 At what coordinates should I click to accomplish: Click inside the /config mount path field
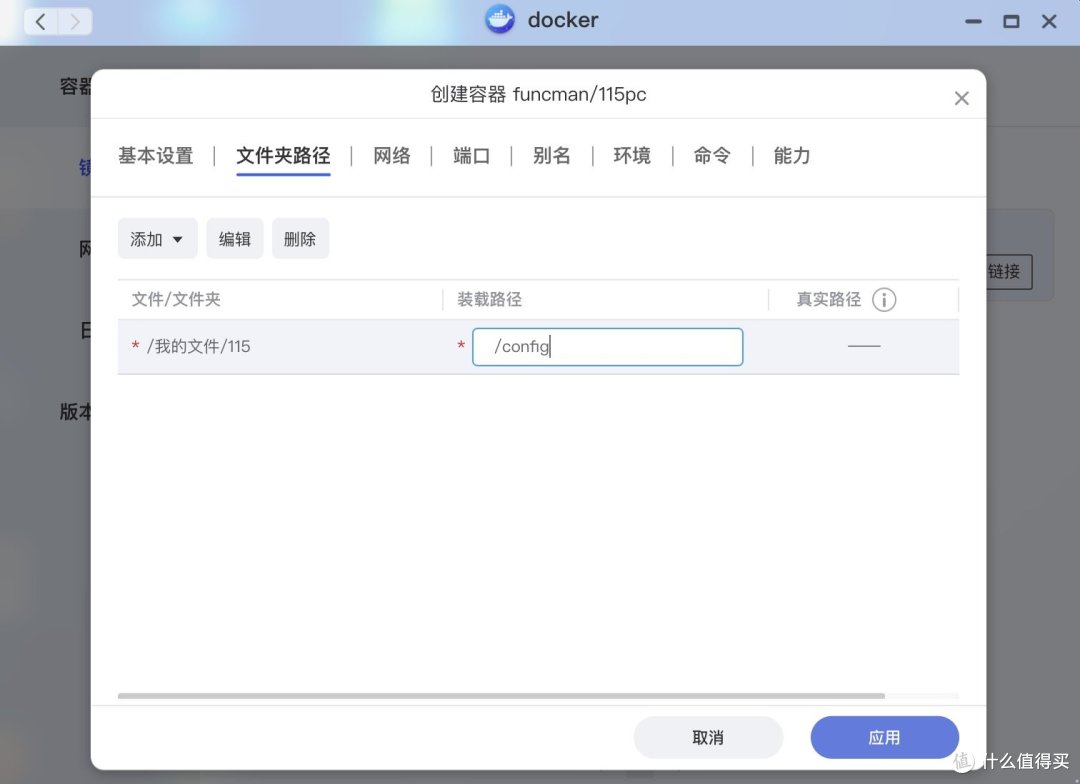(x=607, y=346)
